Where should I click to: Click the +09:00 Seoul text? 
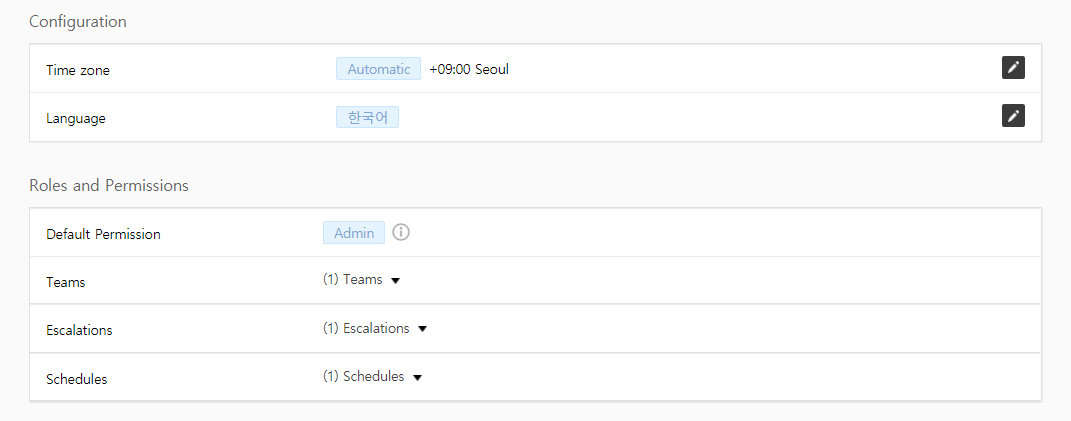(x=469, y=69)
